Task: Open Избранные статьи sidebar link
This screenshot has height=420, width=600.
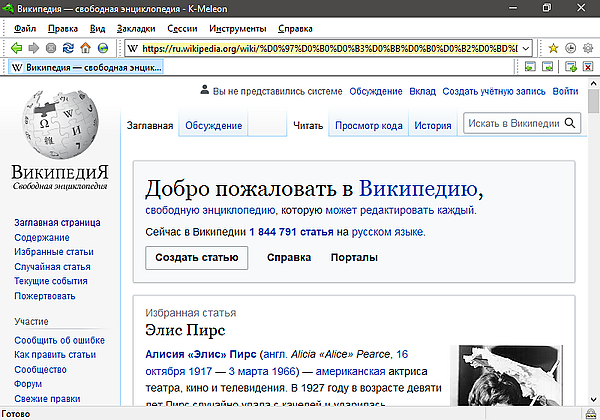Action: (x=54, y=252)
